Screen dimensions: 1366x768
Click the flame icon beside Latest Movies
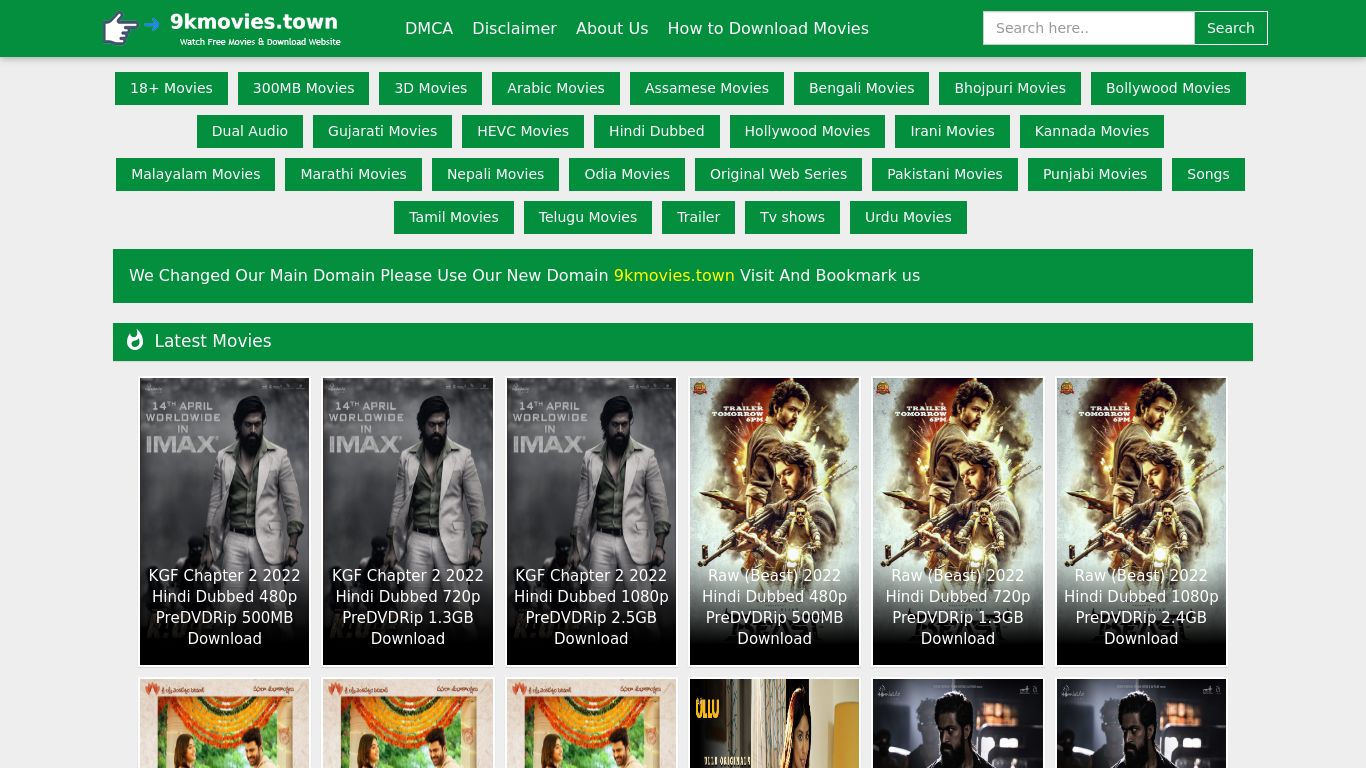(135, 341)
